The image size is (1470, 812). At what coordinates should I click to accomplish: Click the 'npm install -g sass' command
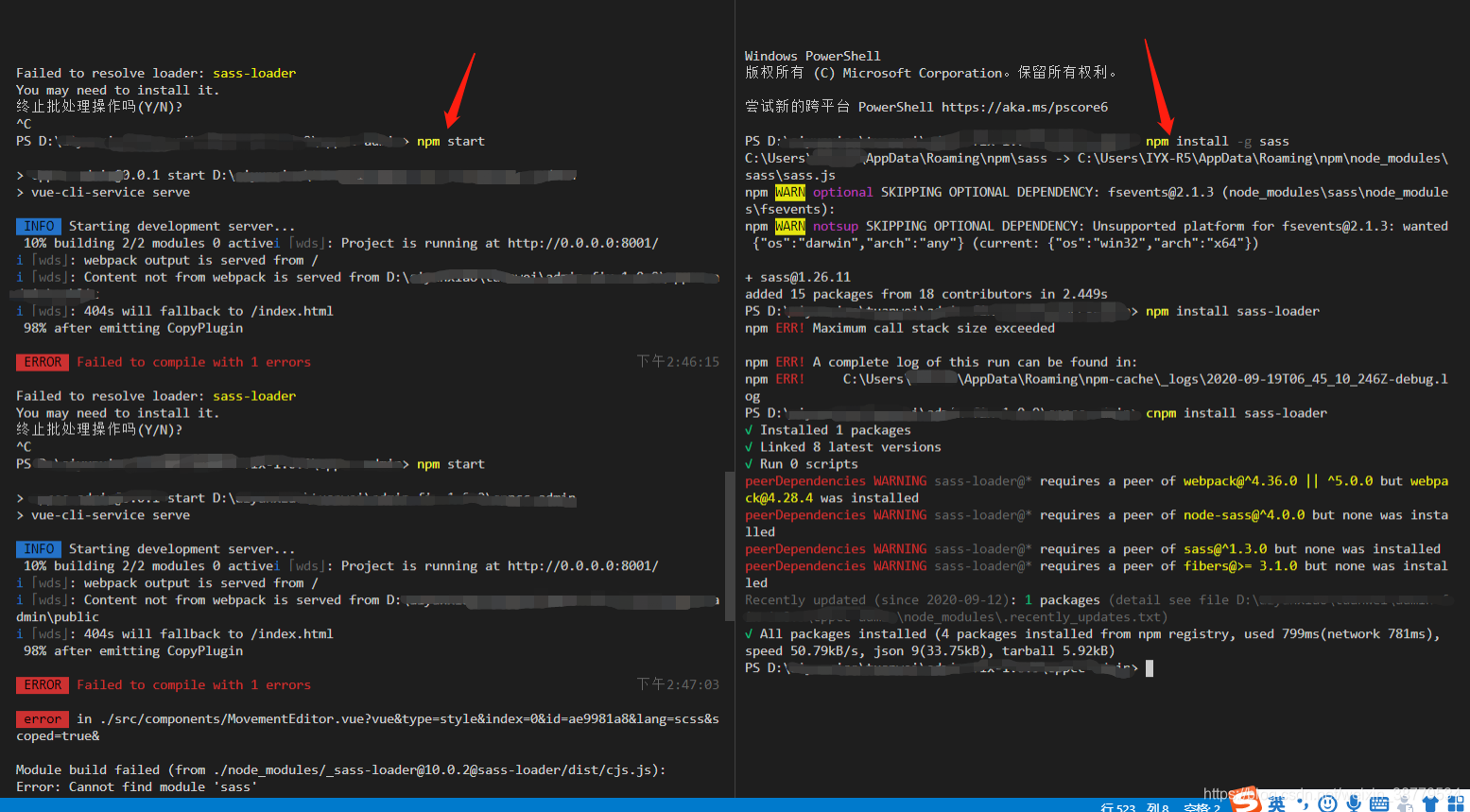1218,141
